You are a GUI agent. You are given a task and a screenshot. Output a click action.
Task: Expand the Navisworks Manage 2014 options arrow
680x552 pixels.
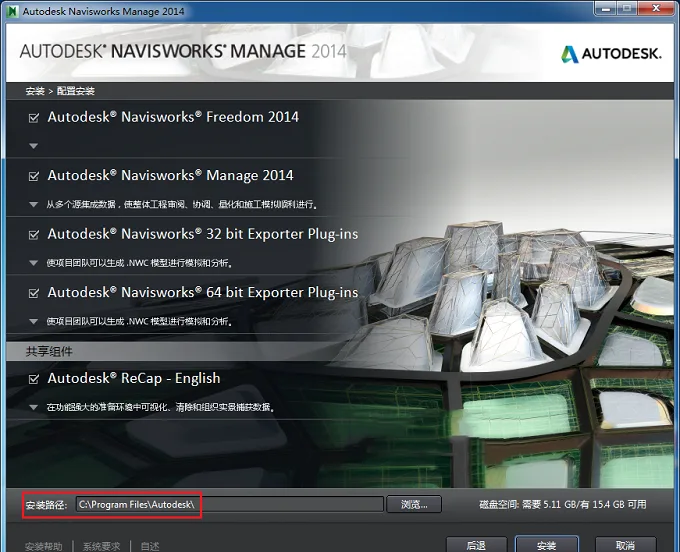33,204
